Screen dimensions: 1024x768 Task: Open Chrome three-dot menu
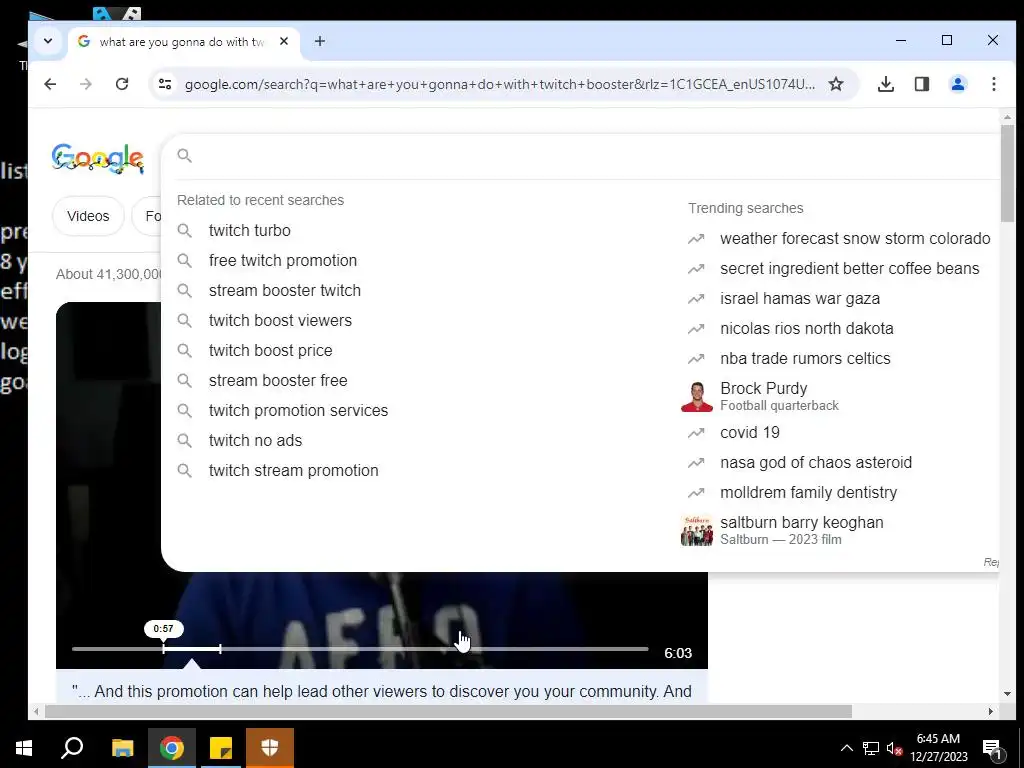993,84
